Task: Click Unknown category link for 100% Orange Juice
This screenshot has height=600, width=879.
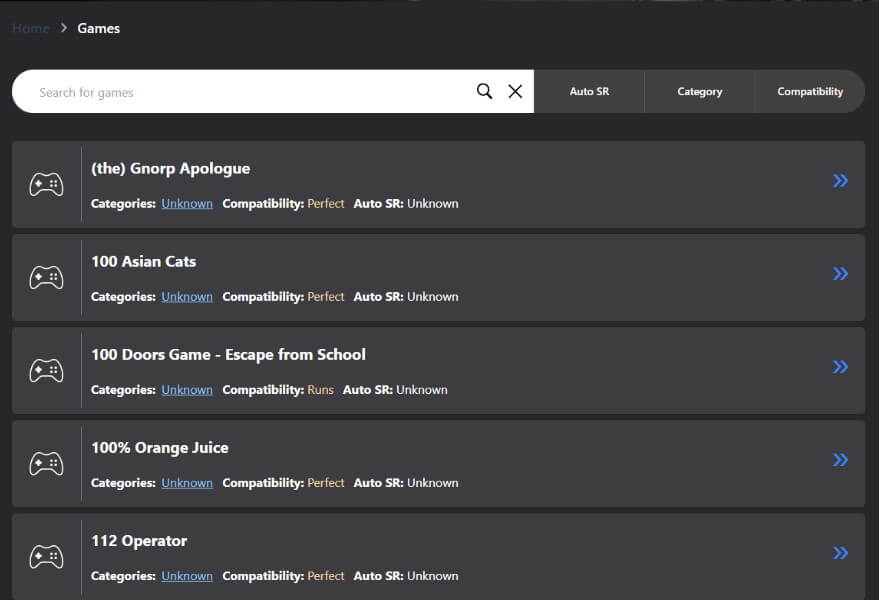Action: point(187,483)
